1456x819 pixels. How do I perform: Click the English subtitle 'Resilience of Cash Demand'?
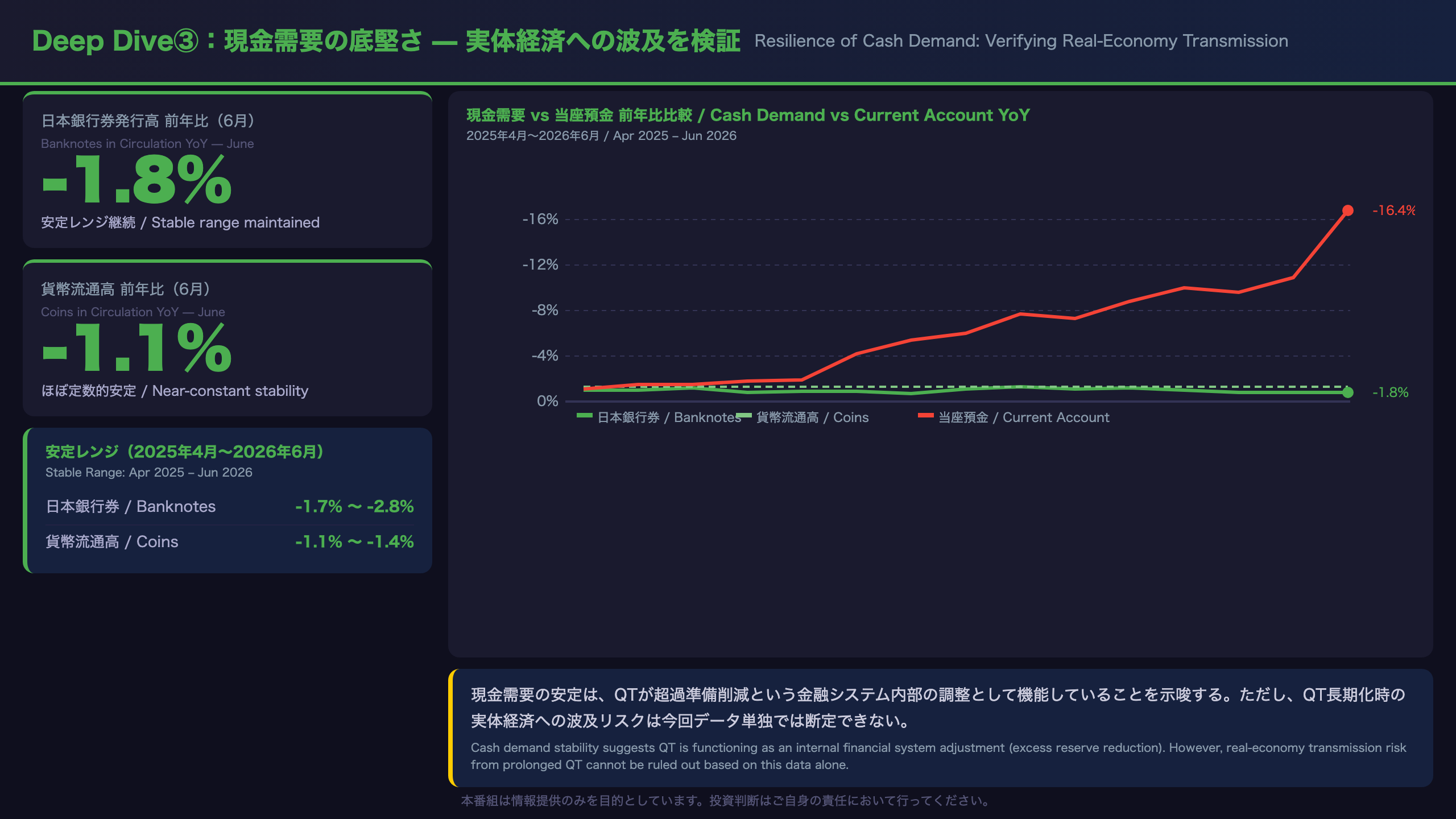[x=1021, y=41]
